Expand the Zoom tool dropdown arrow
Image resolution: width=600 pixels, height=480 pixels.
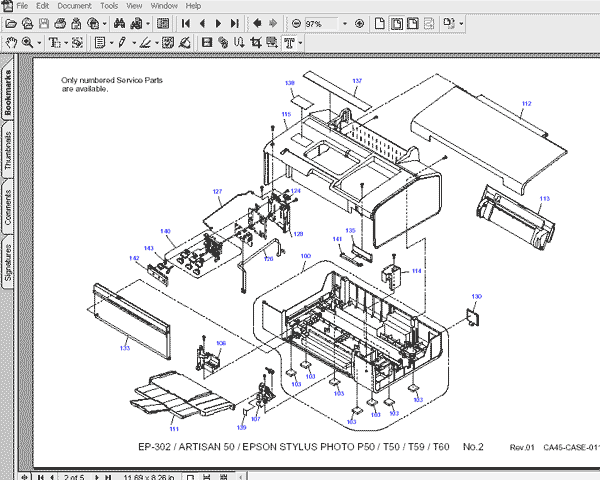[38, 42]
